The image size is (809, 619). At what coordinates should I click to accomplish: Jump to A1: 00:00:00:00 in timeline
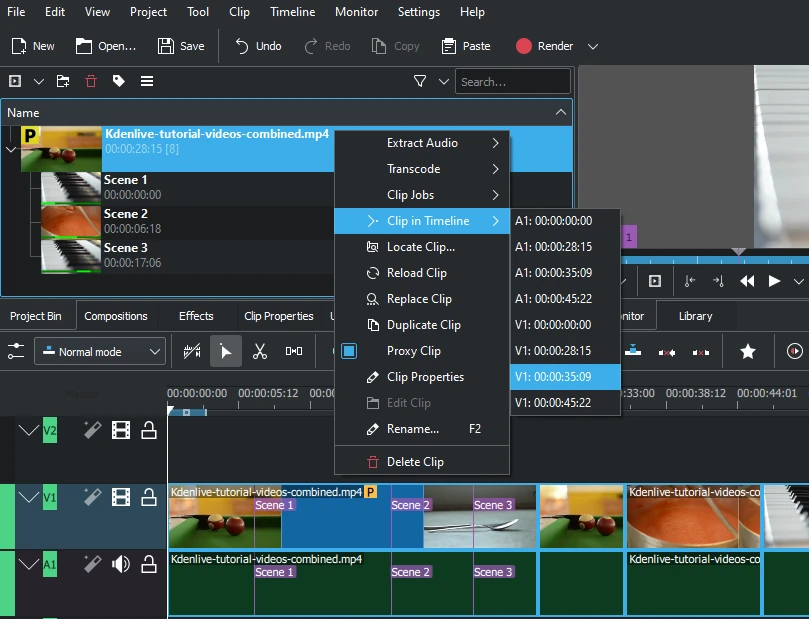point(565,221)
